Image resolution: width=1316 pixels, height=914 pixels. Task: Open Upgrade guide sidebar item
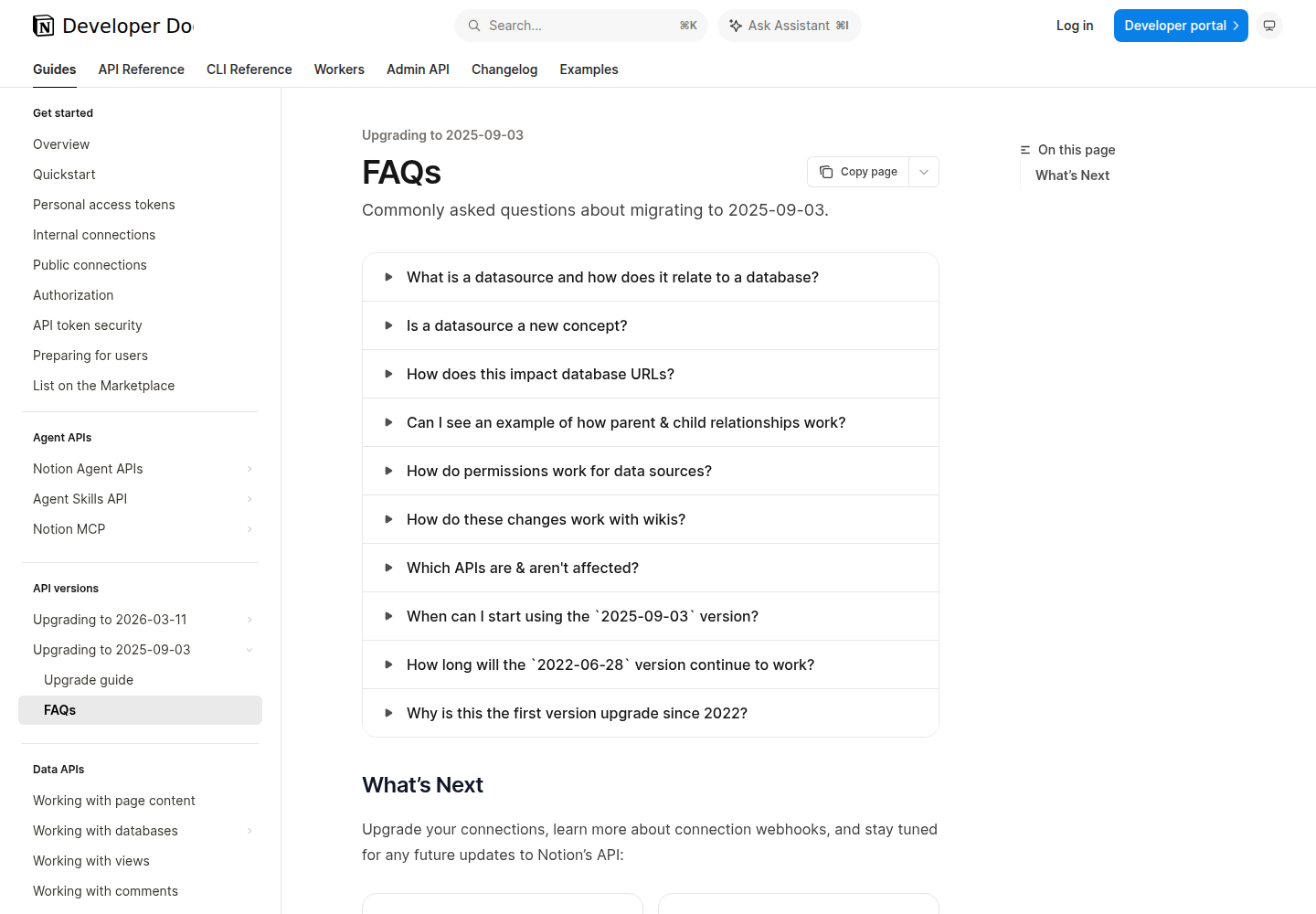tap(89, 680)
